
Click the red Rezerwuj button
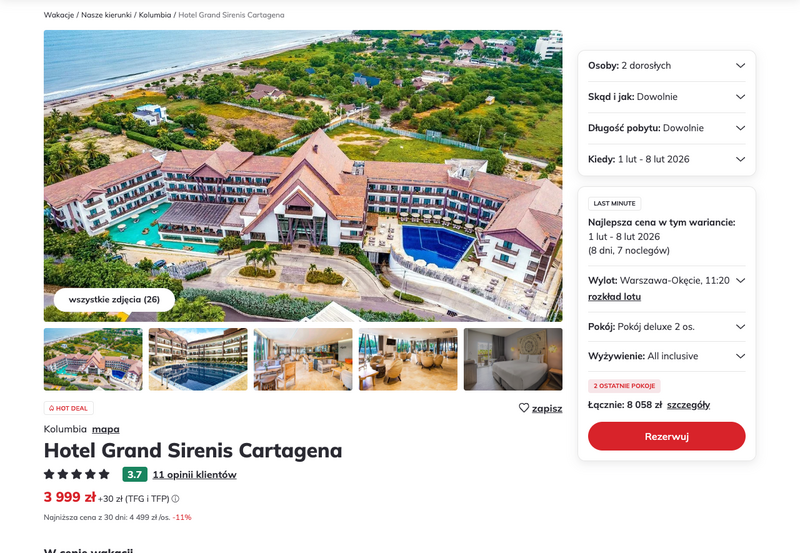pyautogui.click(x=666, y=436)
